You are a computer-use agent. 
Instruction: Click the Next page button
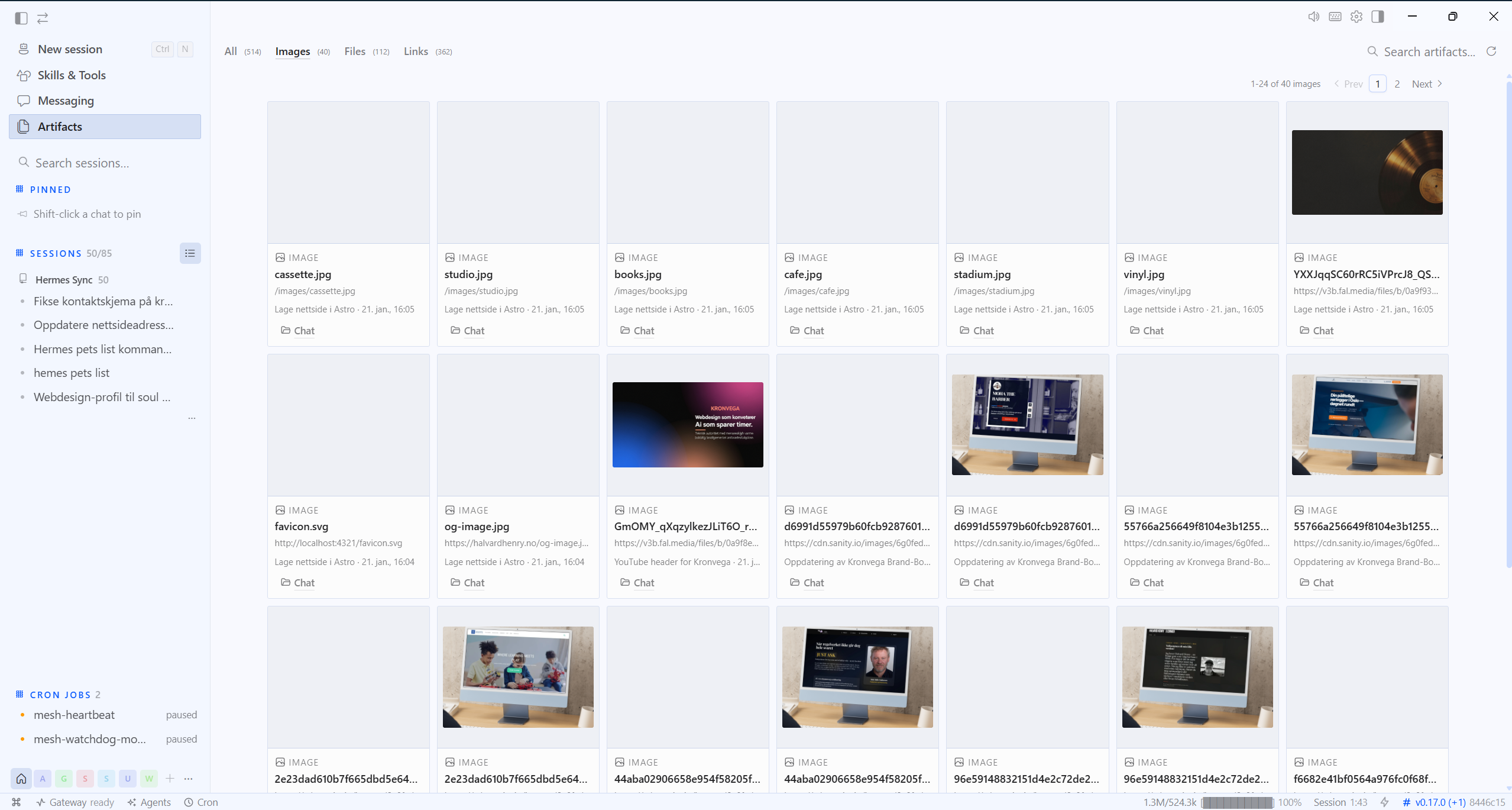pos(1427,84)
